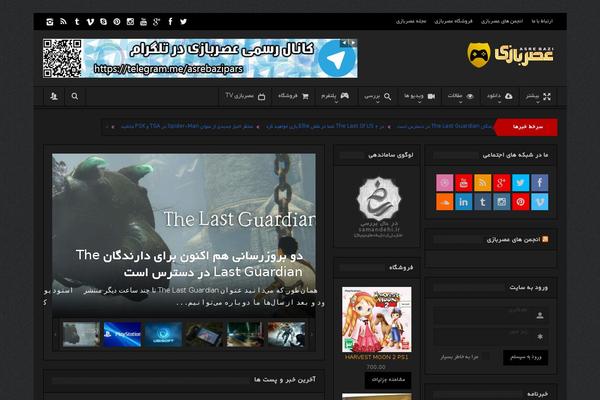This screenshot has height=400, width=600.
Task: Click the red Pinterest tile in social panel
Action: point(520,202)
